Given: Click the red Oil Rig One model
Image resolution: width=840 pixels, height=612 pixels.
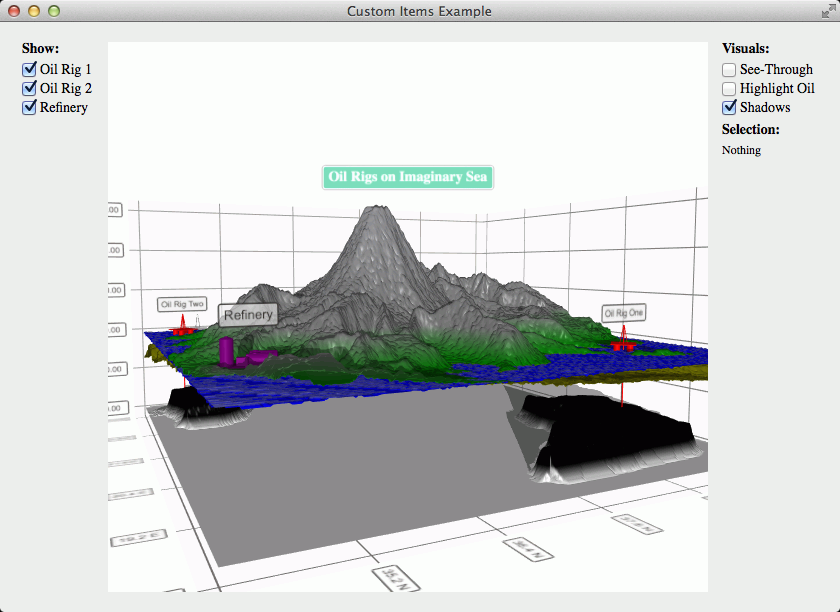Looking at the screenshot, I should coord(623,344).
